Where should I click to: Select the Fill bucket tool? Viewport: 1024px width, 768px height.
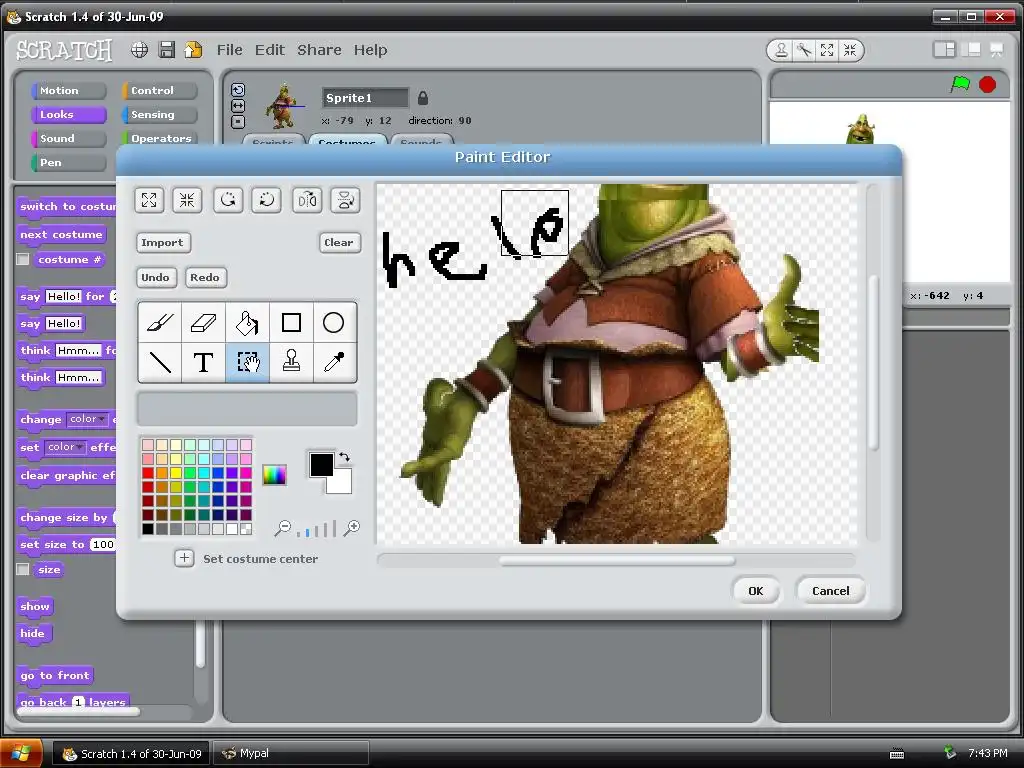point(247,323)
